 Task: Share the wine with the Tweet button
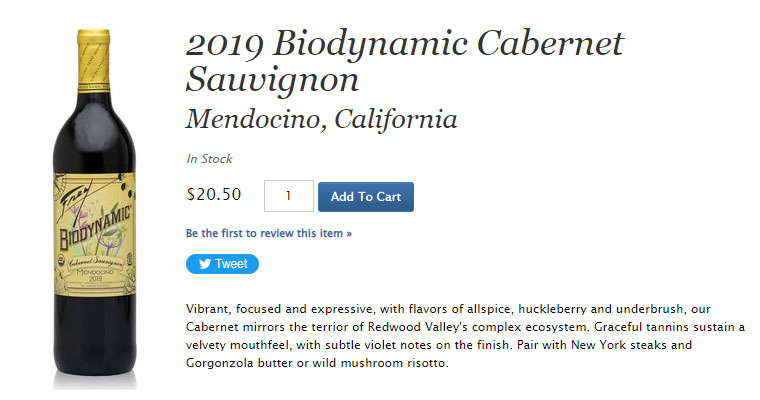pyautogui.click(x=222, y=264)
